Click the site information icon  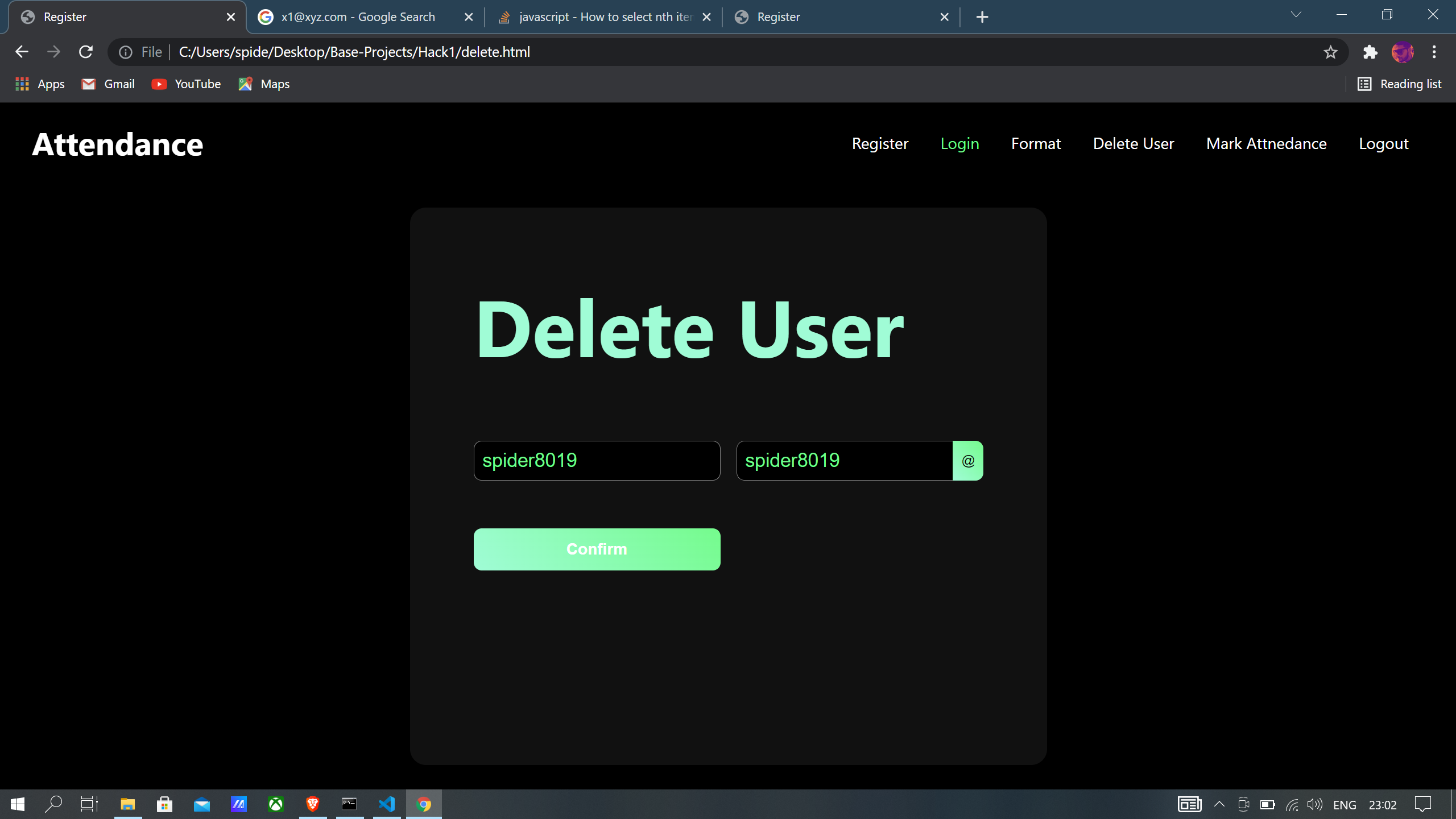click(x=126, y=52)
